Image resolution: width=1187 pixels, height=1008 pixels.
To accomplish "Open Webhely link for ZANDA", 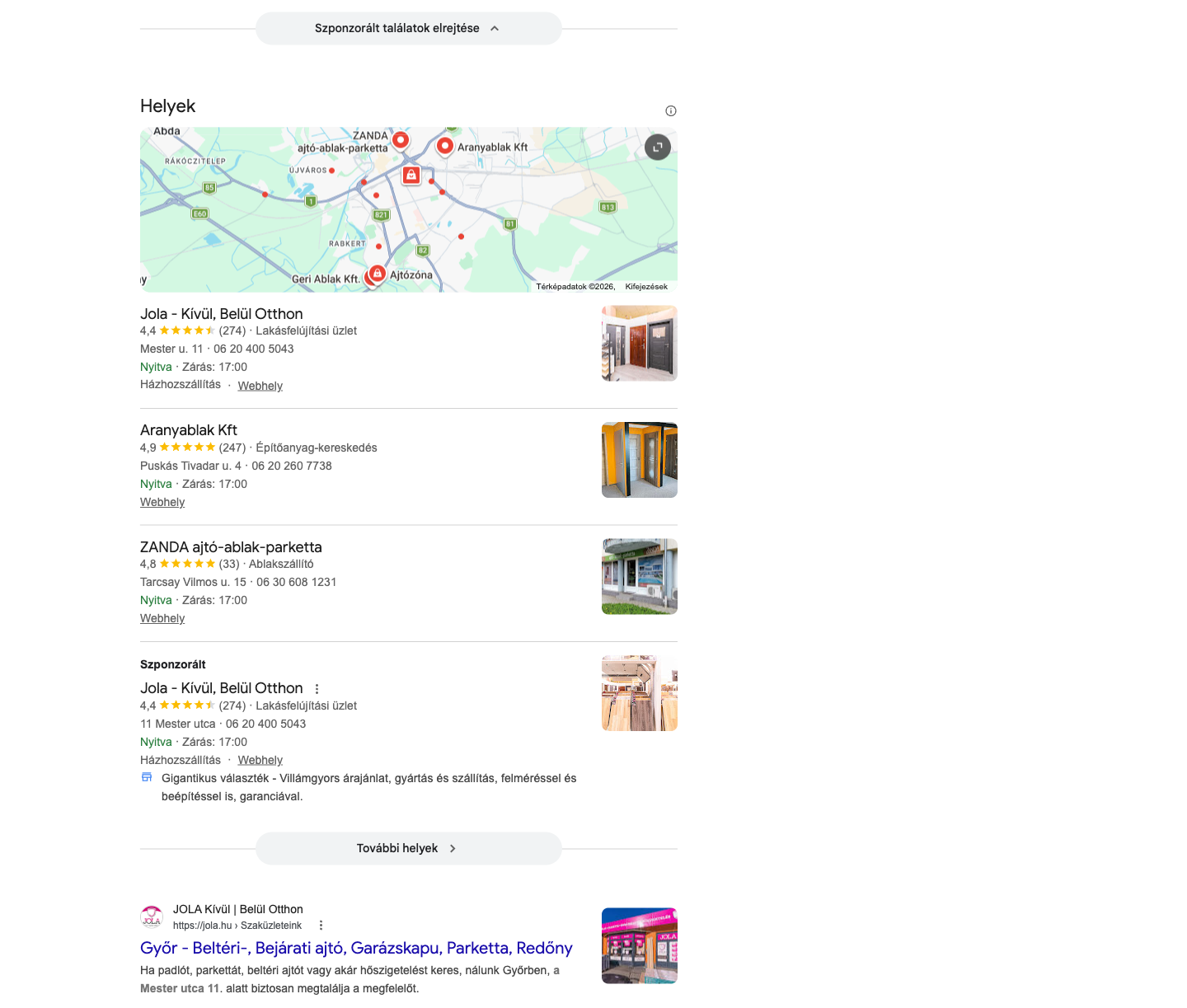I will point(162,618).
